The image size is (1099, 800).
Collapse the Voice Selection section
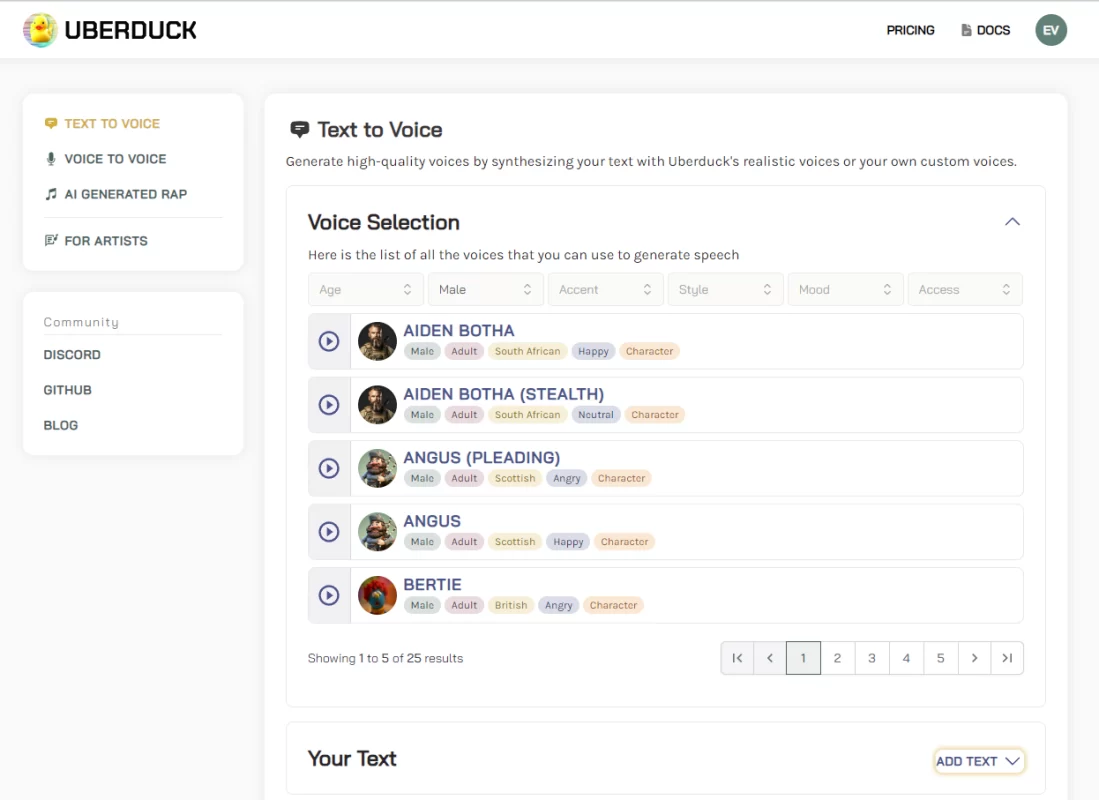coord(1012,222)
